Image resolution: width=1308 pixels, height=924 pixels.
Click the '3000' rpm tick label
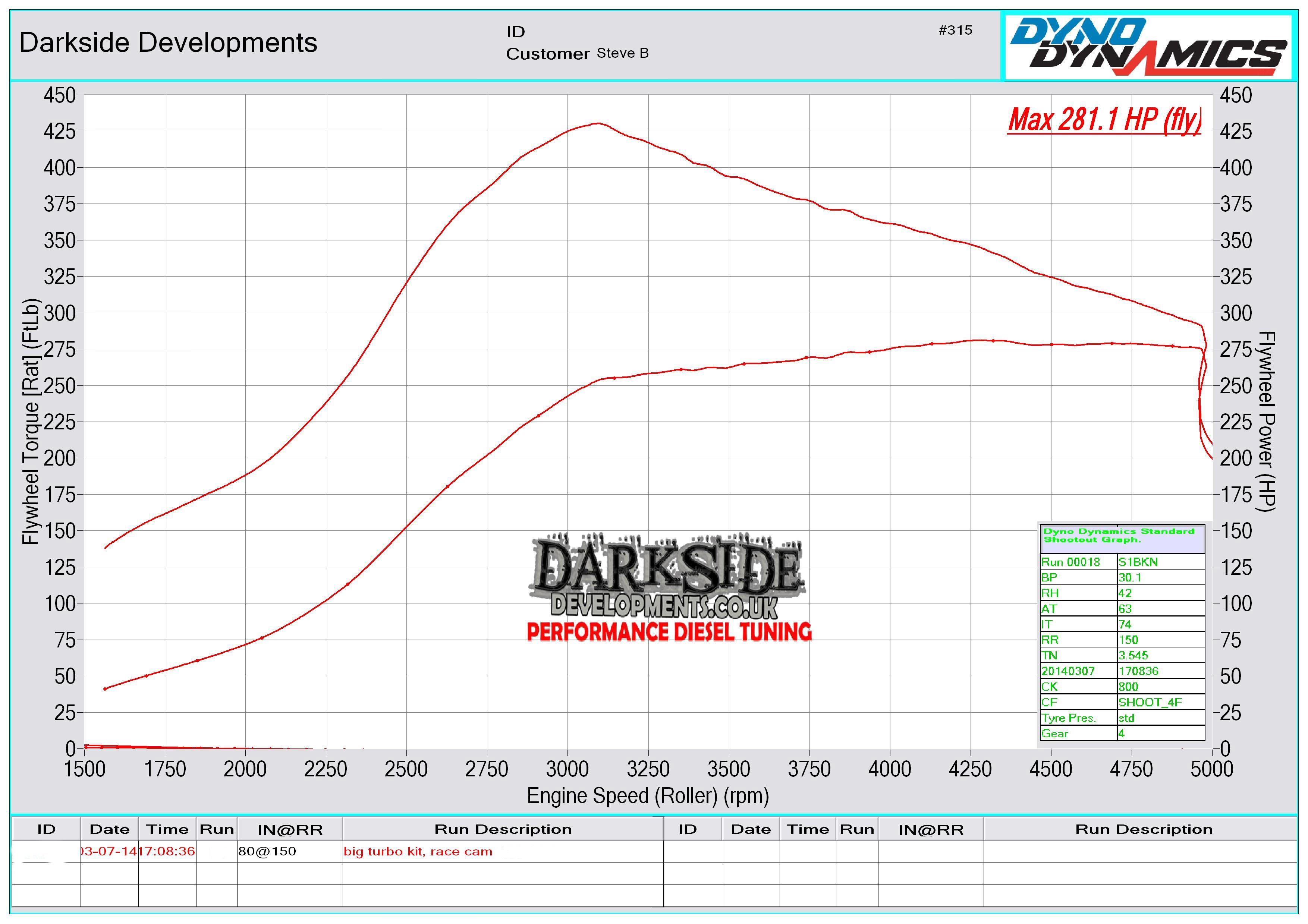[567, 769]
